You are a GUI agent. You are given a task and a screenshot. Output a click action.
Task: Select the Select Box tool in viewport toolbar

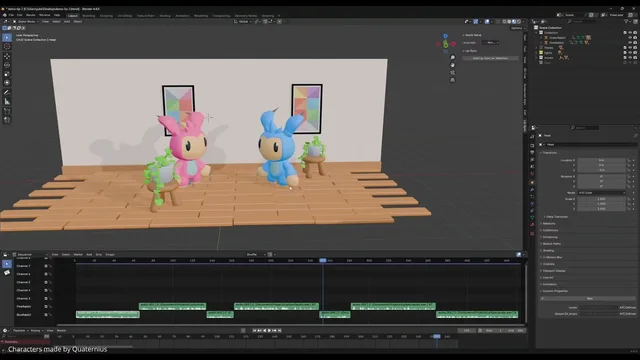coord(7,38)
